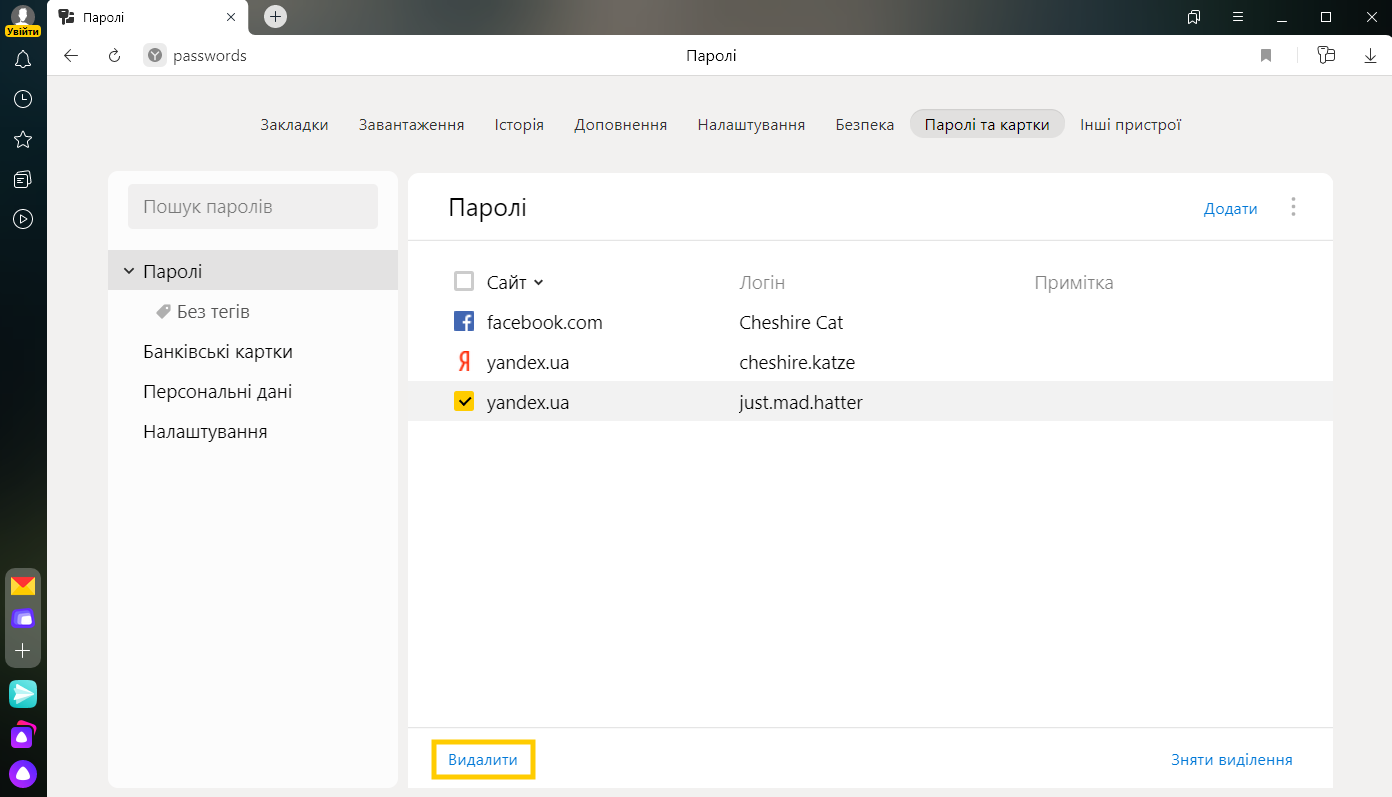The height and width of the screenshot is (797, 1392).
Task: Click the Facebook favicon in the list
Action: pyautogui.click(x=464, y=322)
